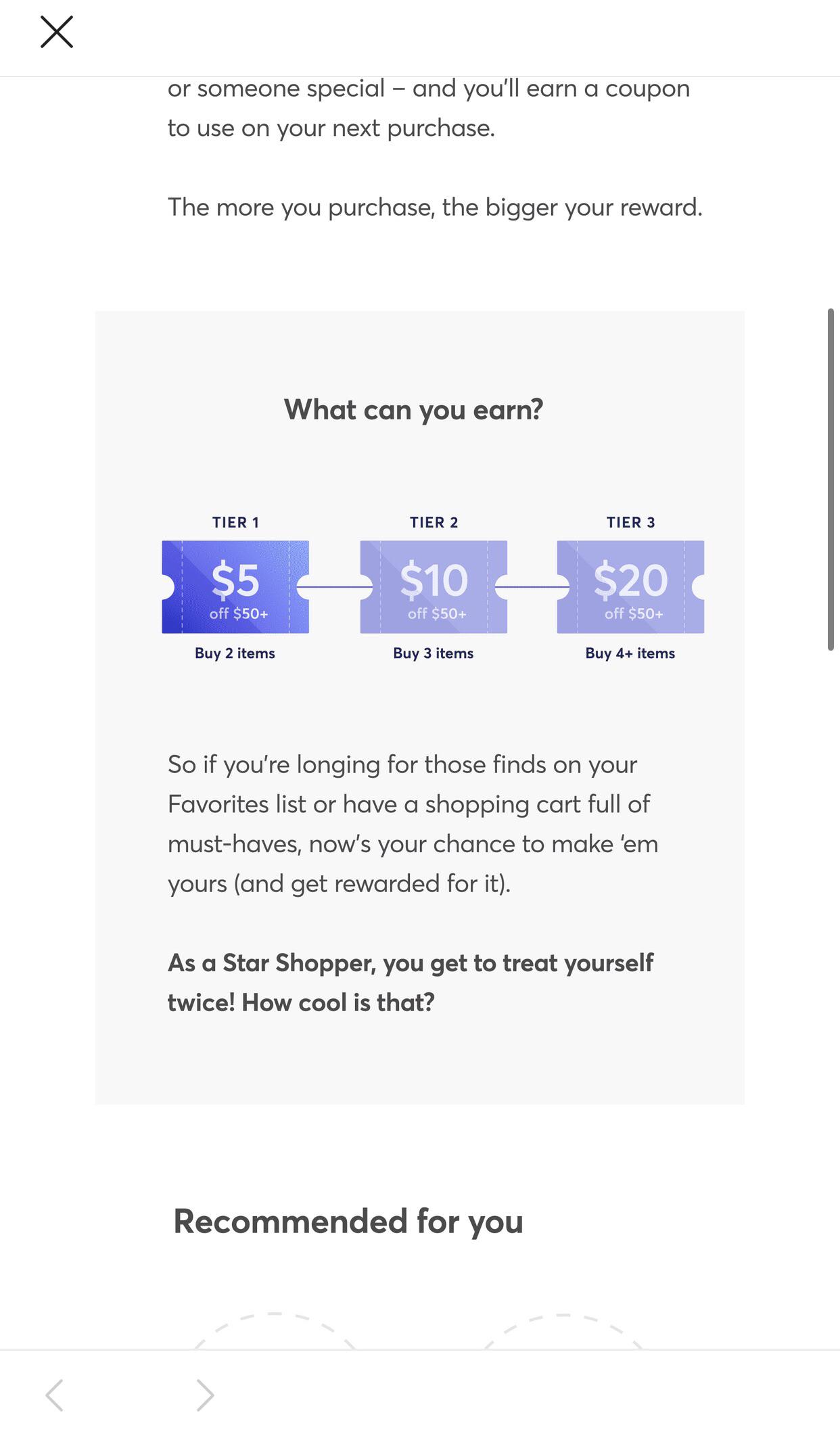
Task: Close the rewards overlay with the X
Action: click(57, 32)
